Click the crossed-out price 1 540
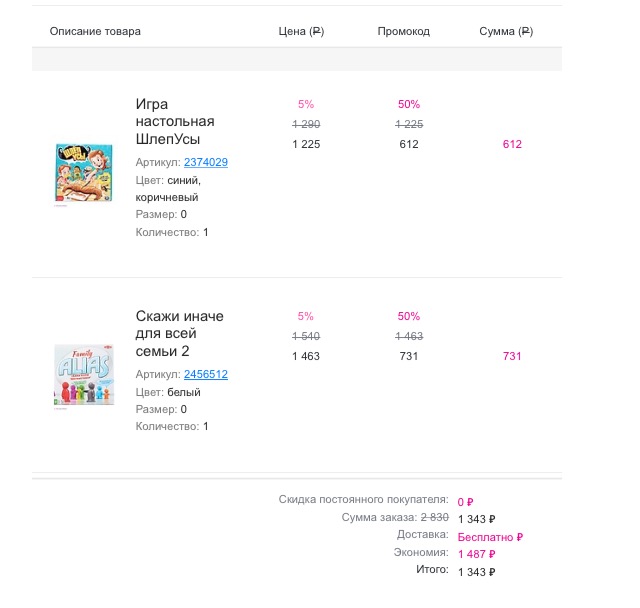 306,336
